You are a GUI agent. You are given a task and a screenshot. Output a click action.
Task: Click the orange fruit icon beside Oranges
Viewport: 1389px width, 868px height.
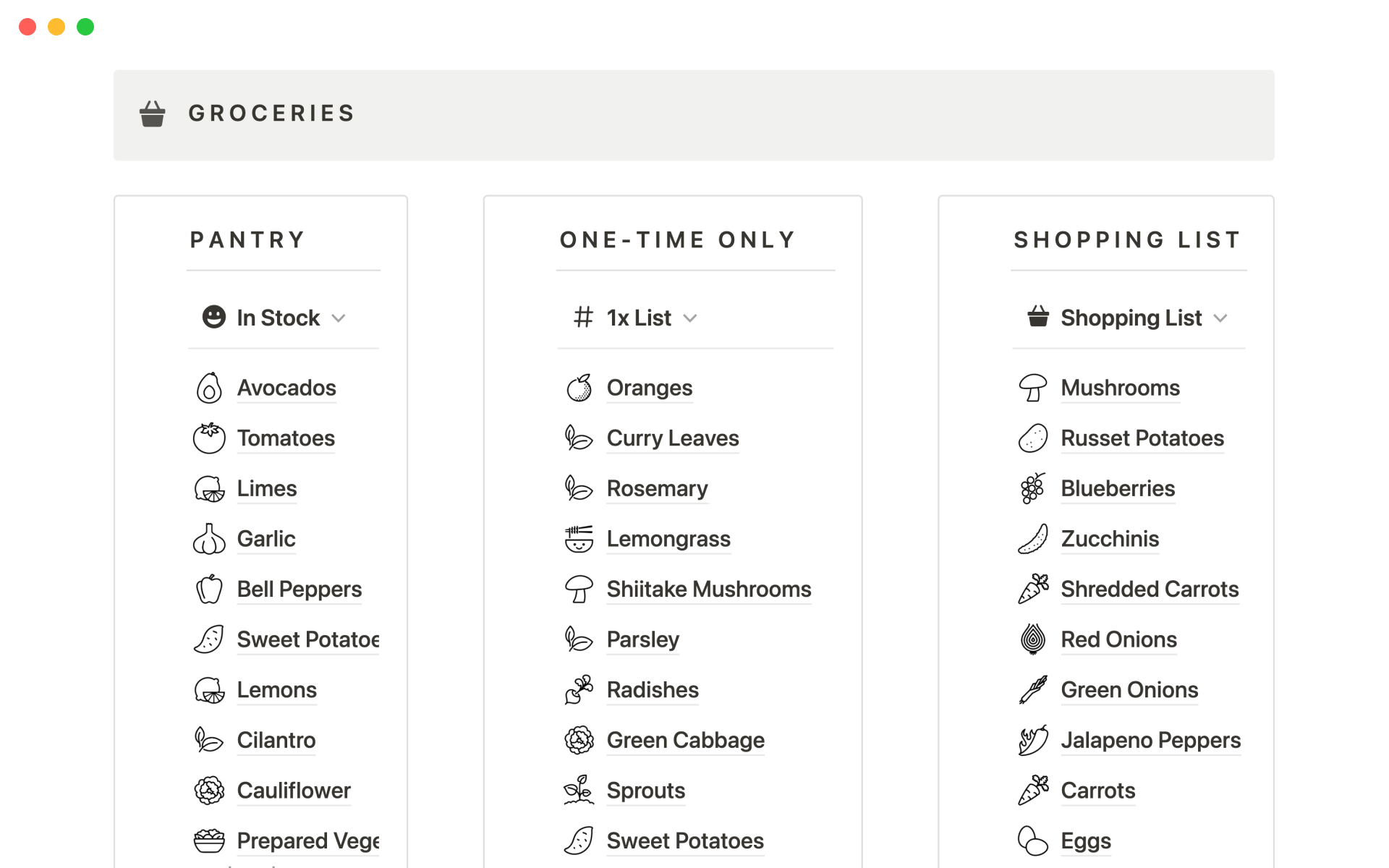tap(579, 388)
